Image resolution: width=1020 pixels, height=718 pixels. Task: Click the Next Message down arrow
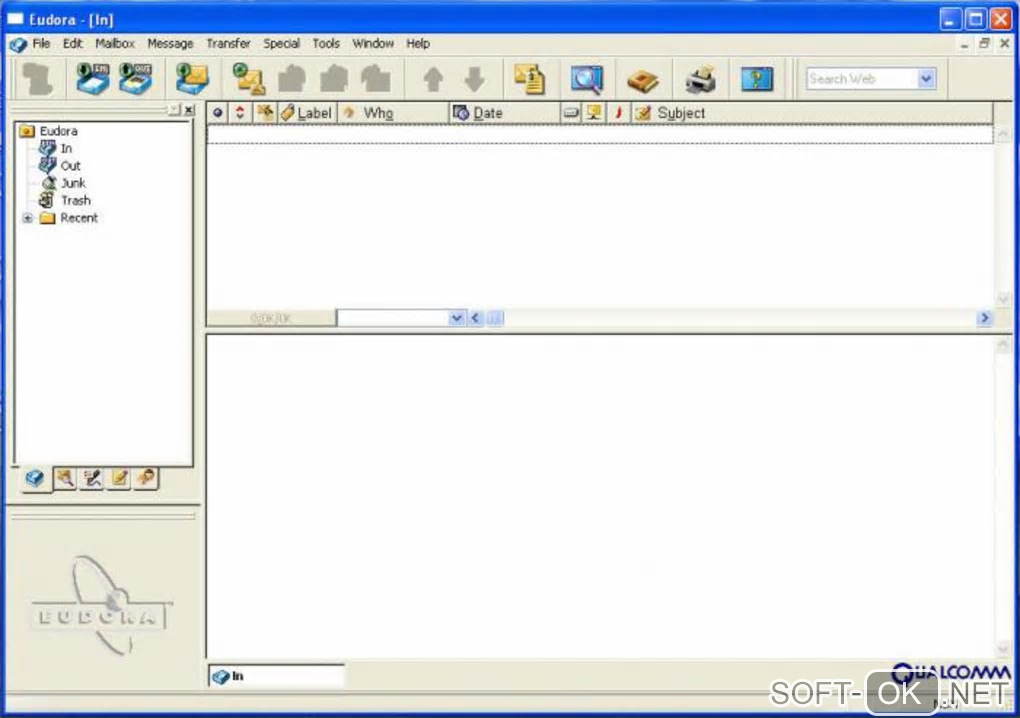(x=475, y=79)
